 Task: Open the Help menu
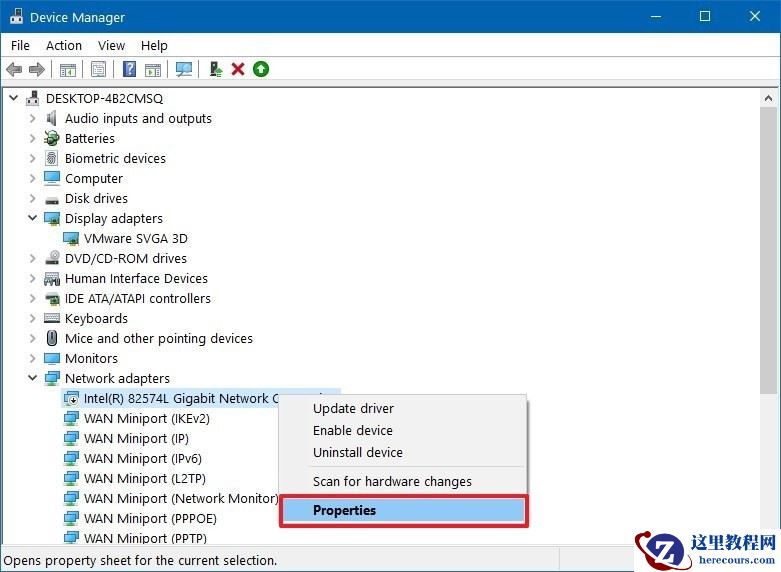coord(154,45)
